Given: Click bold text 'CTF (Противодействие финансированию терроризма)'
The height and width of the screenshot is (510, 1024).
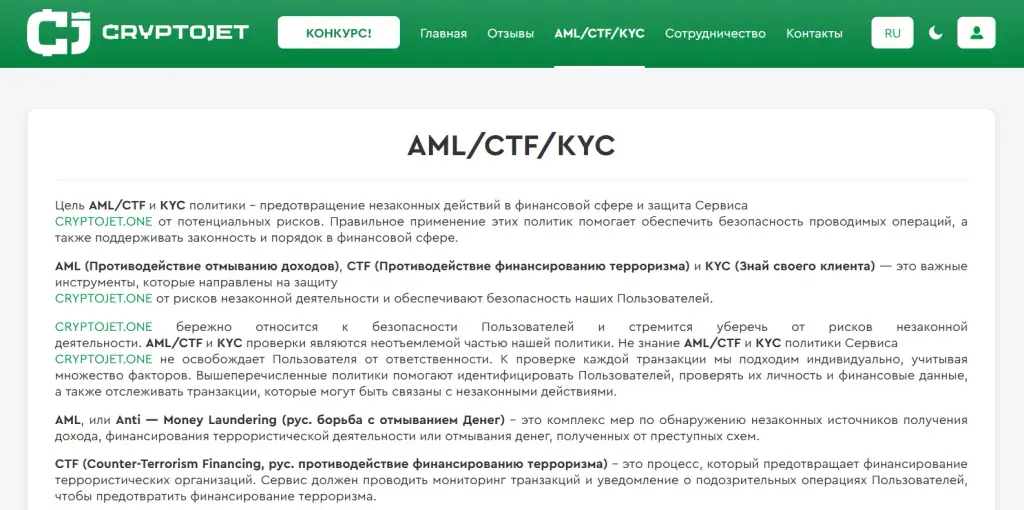Looking at the screenshot, I should point(519,266).
